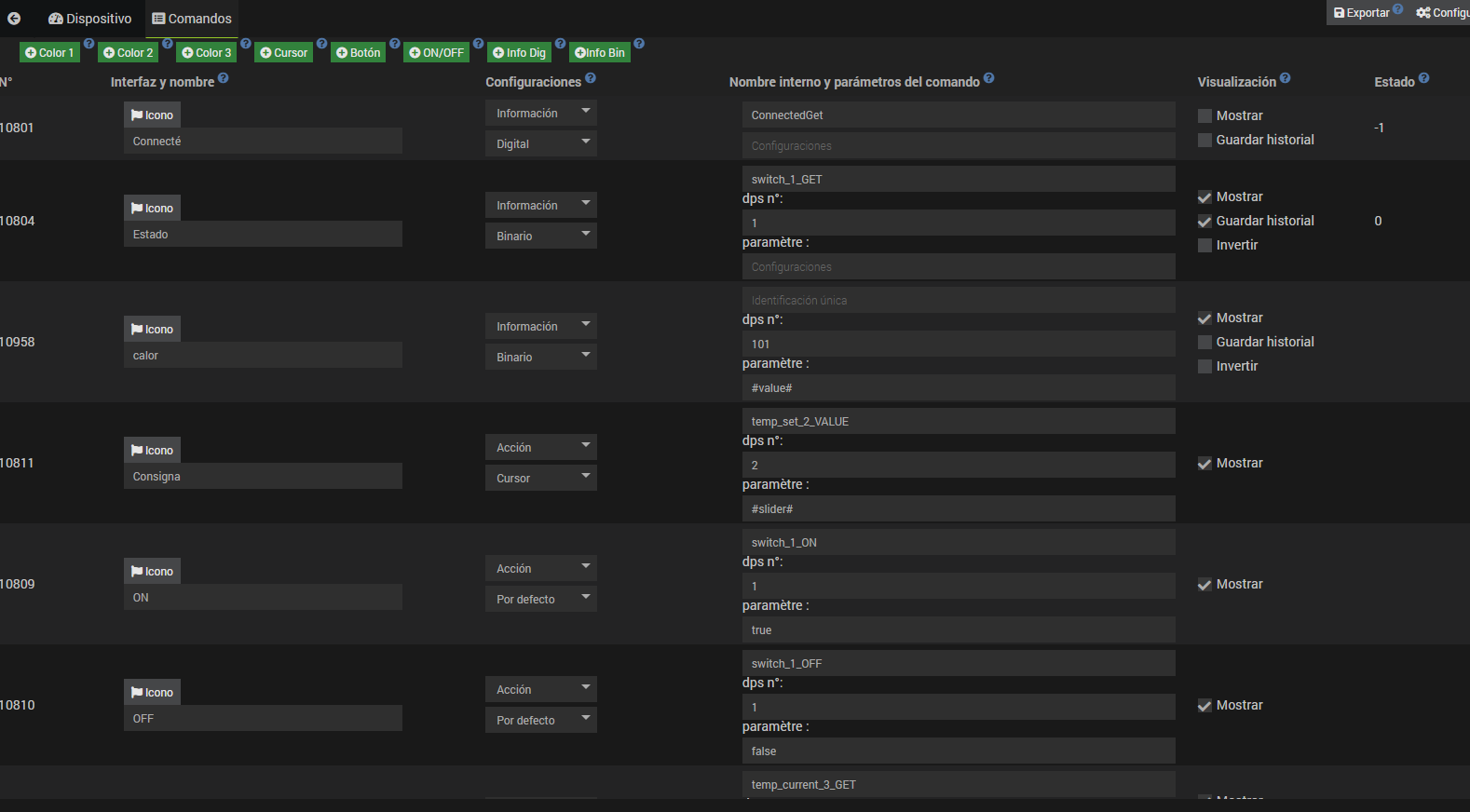Open Cursor subtype dropdown for Consigna

pyautogui.click(x=540, y=479)
